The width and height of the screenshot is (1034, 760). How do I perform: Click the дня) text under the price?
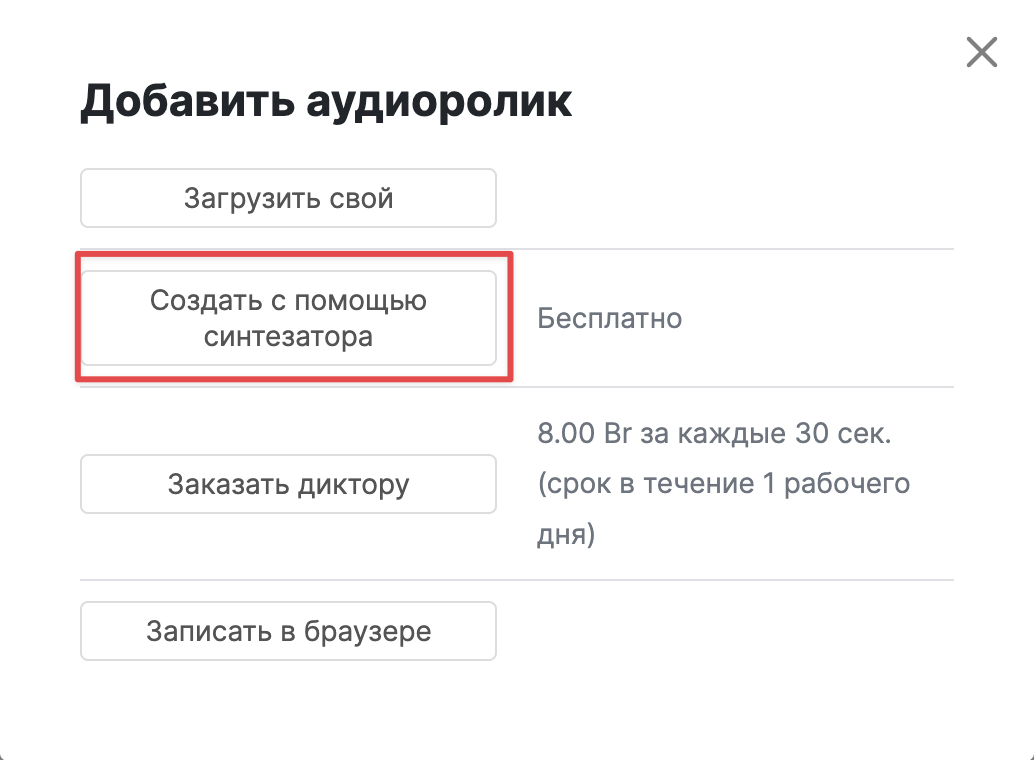click(x=566, y=534)
